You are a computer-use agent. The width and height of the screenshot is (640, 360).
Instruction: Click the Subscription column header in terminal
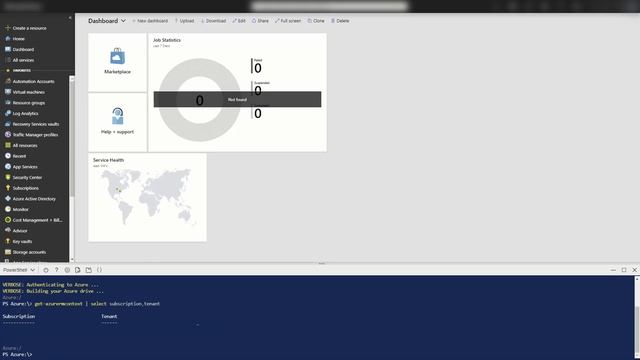click(x=18, y=316)
